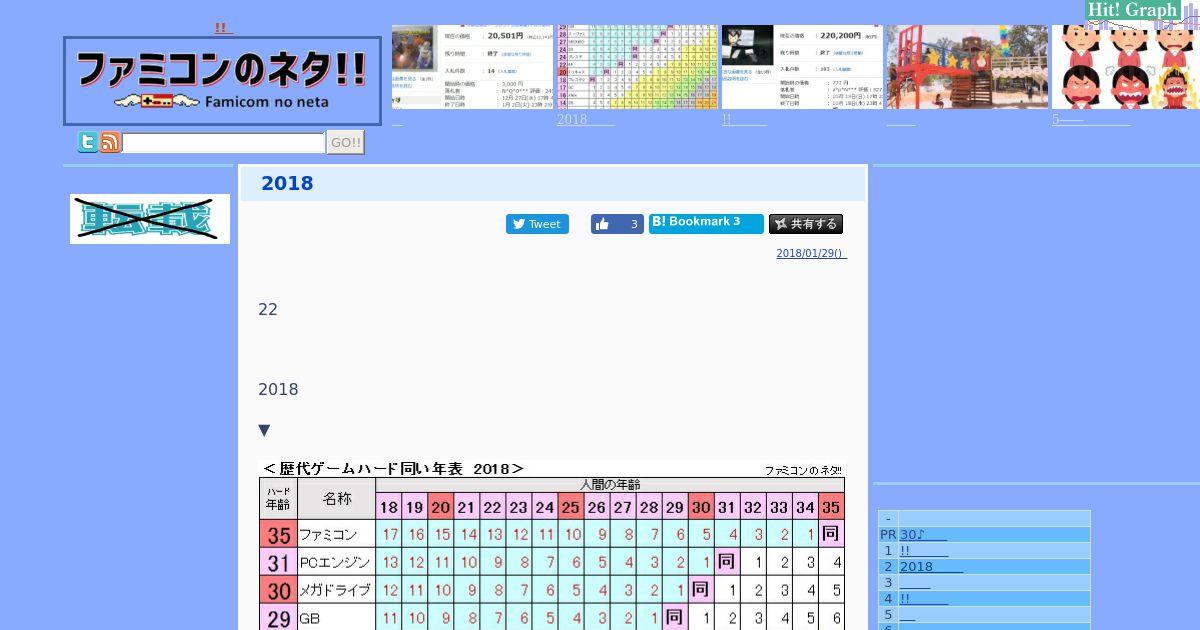This screenshot has width=1200, height=630.
Task: Open the 2018/01/29 date link
Action: tap(811, 253)
